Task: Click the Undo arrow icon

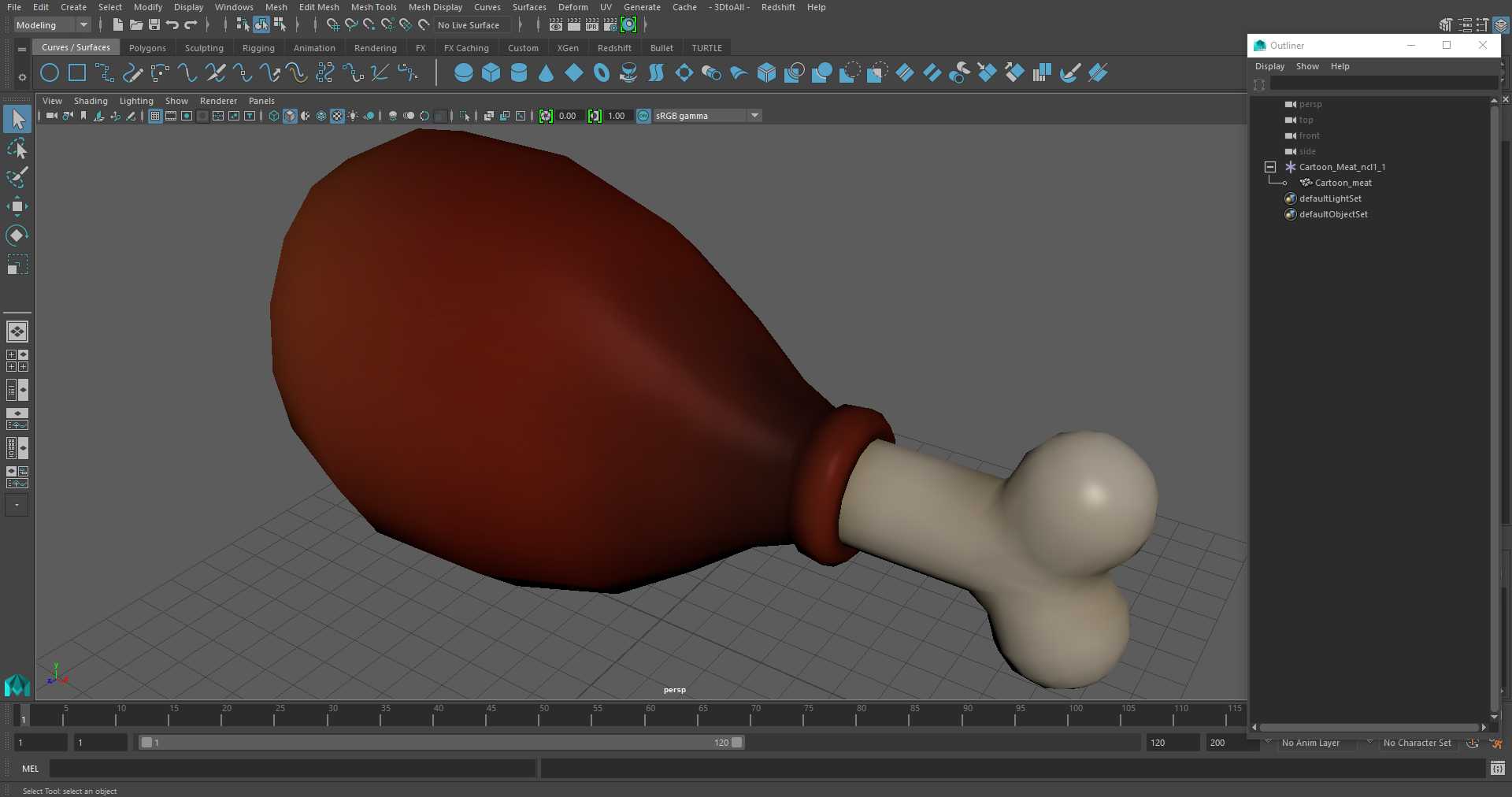Action: pyautogui.click(x=172, y=25)
